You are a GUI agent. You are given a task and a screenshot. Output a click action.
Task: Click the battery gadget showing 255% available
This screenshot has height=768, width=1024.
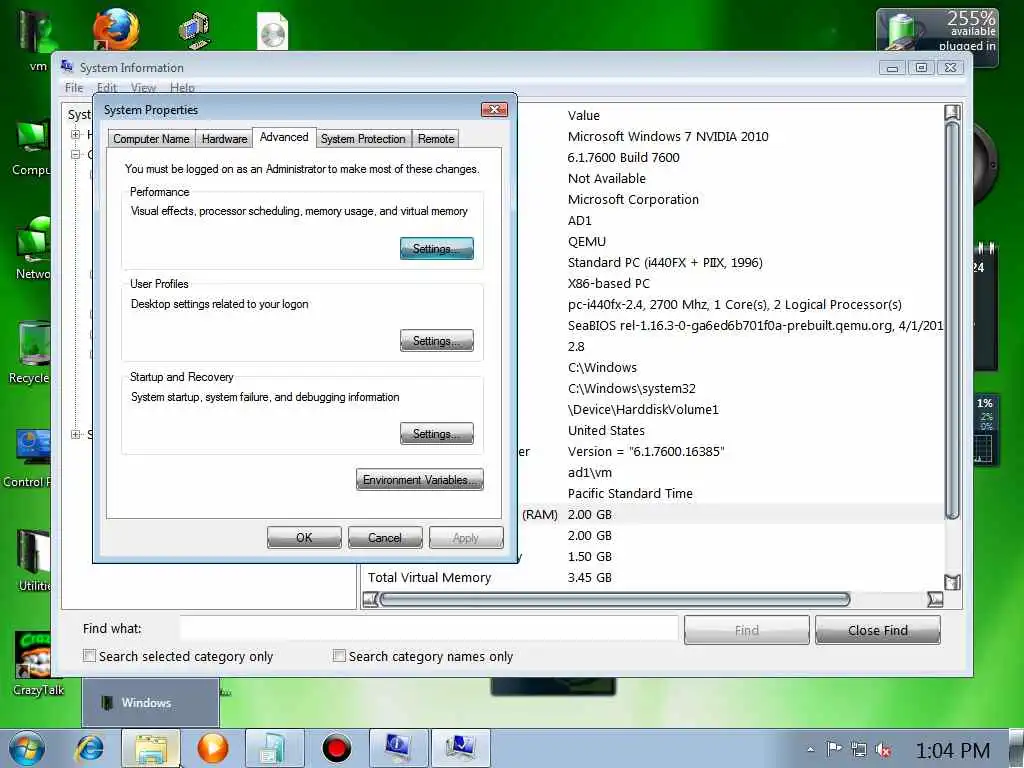coord(936,31)
